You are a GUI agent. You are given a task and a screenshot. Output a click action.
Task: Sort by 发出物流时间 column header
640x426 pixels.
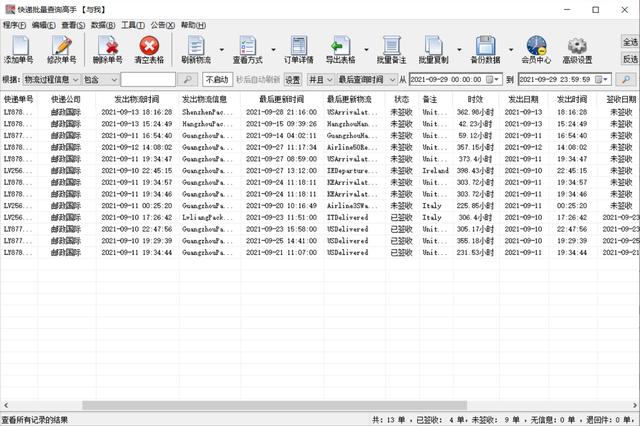[x=136, y=99]
